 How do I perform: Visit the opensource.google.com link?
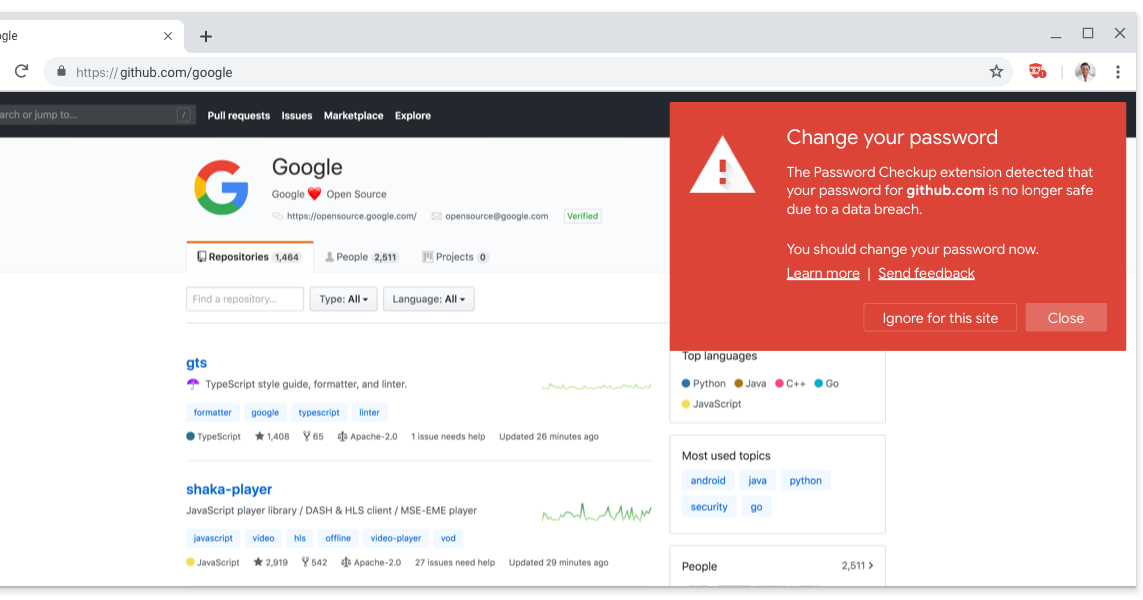(351, 217)
